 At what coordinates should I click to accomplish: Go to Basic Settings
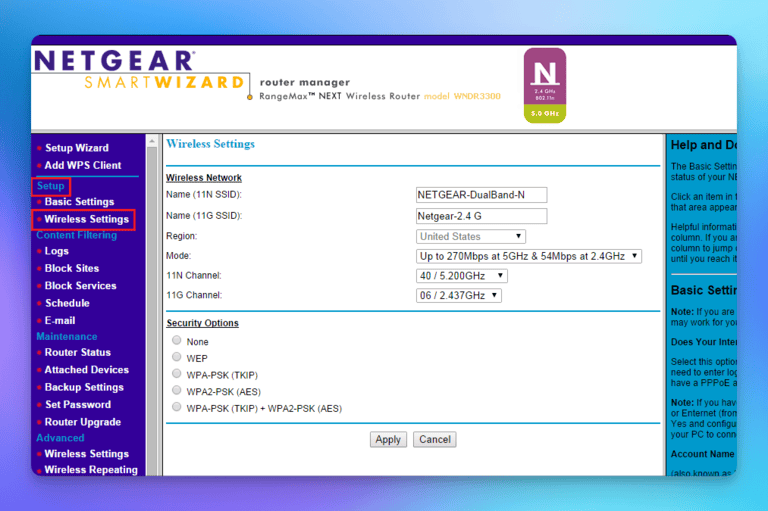click(79, 202)
